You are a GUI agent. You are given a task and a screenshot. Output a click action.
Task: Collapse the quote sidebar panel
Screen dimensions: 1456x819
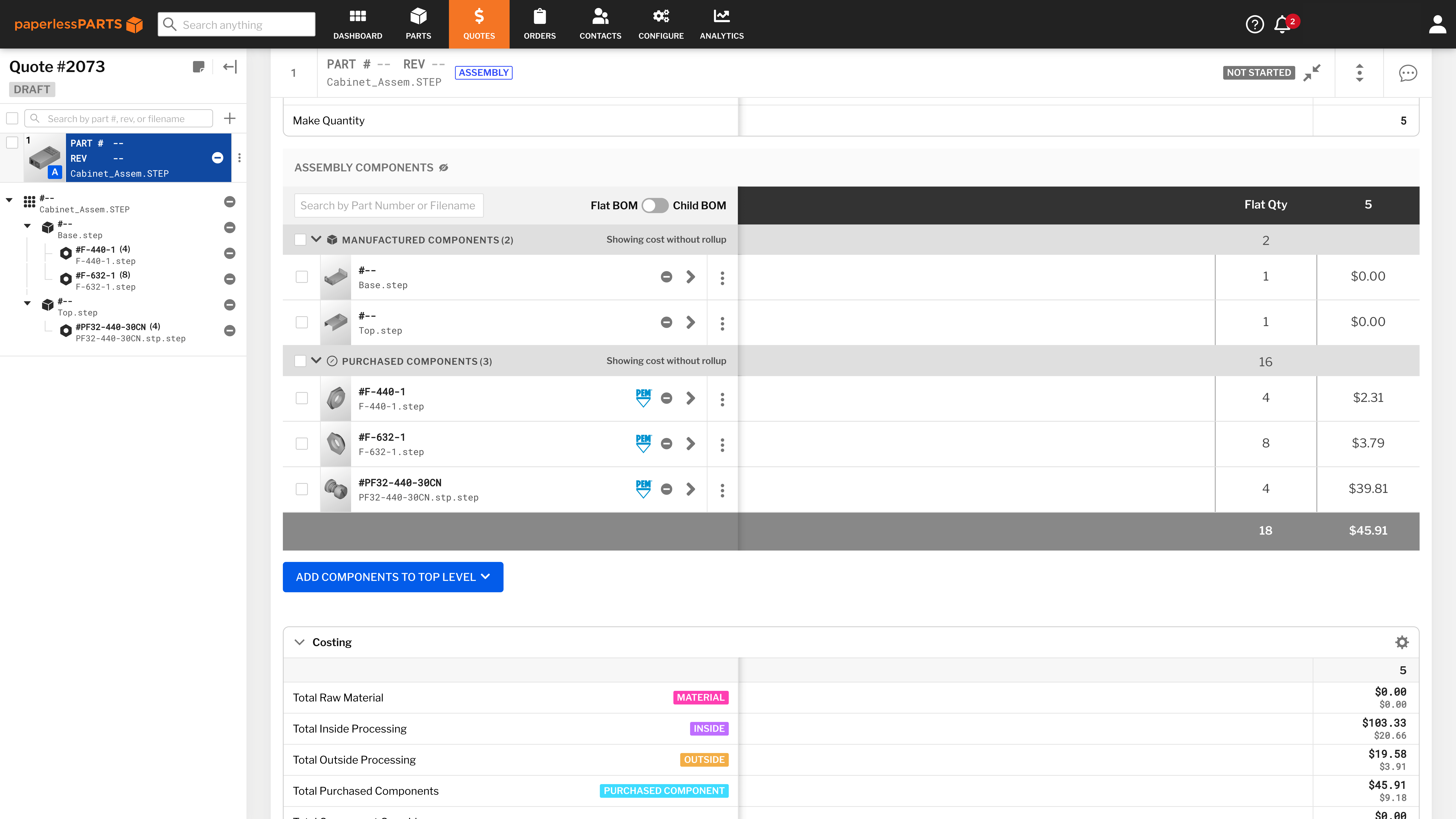pyautogui.click(x=229, y=67)
